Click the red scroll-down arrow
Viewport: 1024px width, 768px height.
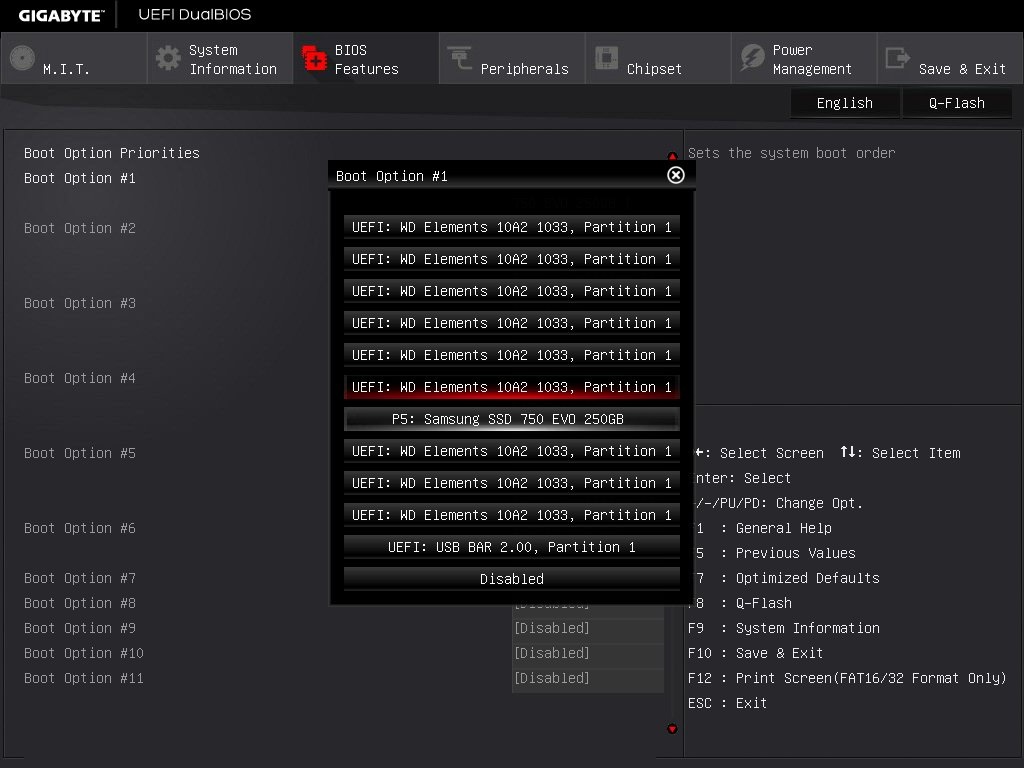click(x=672, y=729)
